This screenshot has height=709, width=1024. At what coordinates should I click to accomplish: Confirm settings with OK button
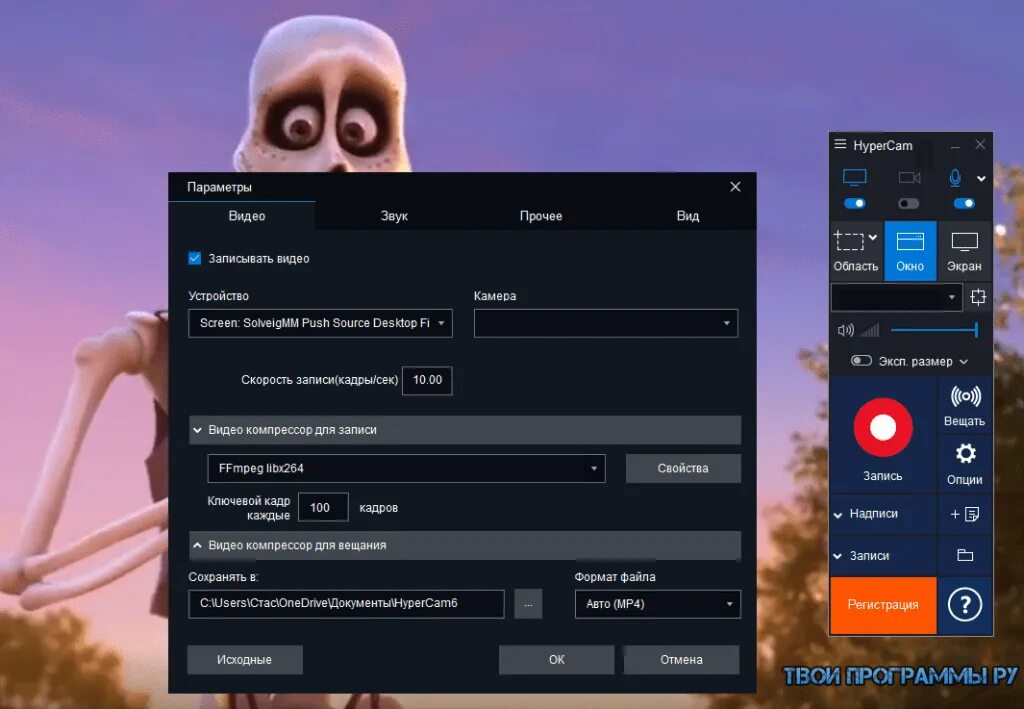(x=556, y=659)
